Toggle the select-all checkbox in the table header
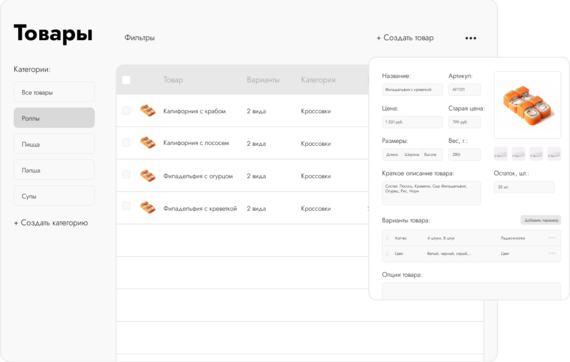 tap(126, 80)
